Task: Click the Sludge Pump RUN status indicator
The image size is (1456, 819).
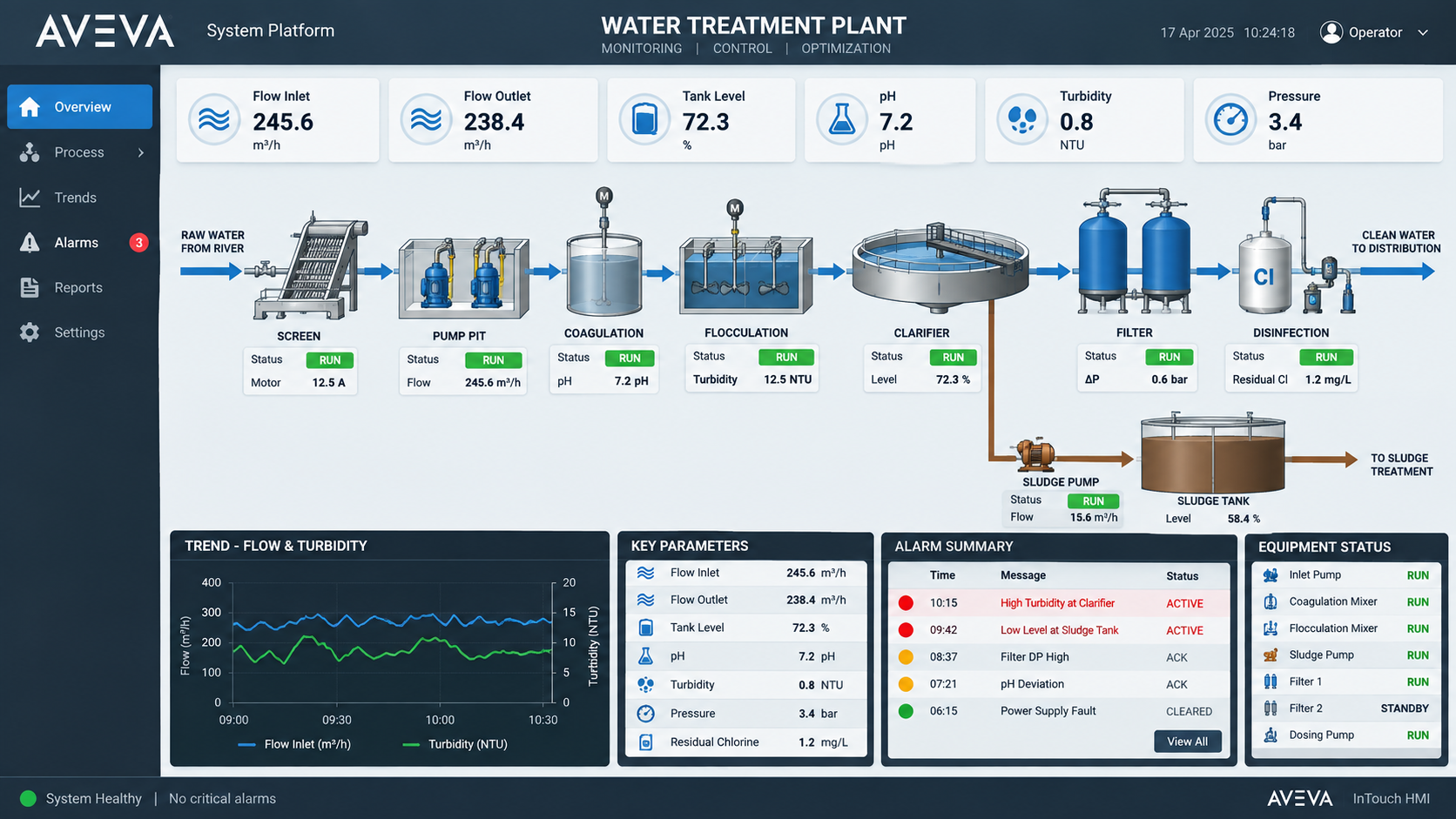Action: click(x=1093, y=501)
